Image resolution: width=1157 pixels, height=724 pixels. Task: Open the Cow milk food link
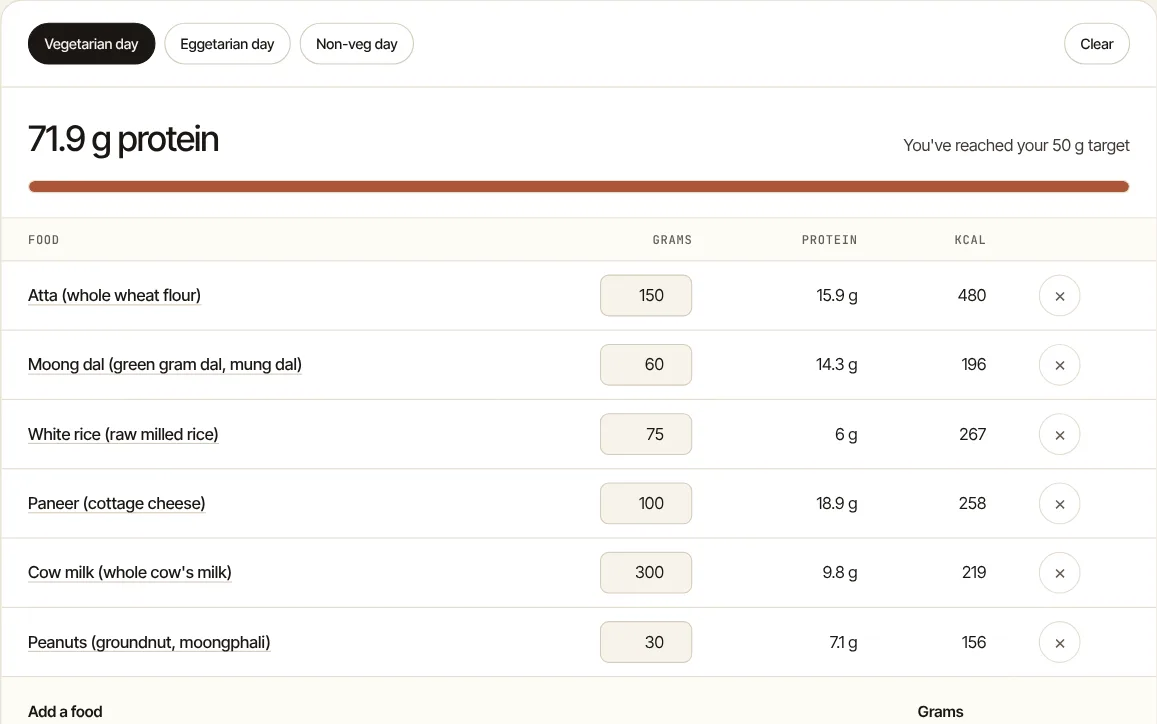[130, 573]
